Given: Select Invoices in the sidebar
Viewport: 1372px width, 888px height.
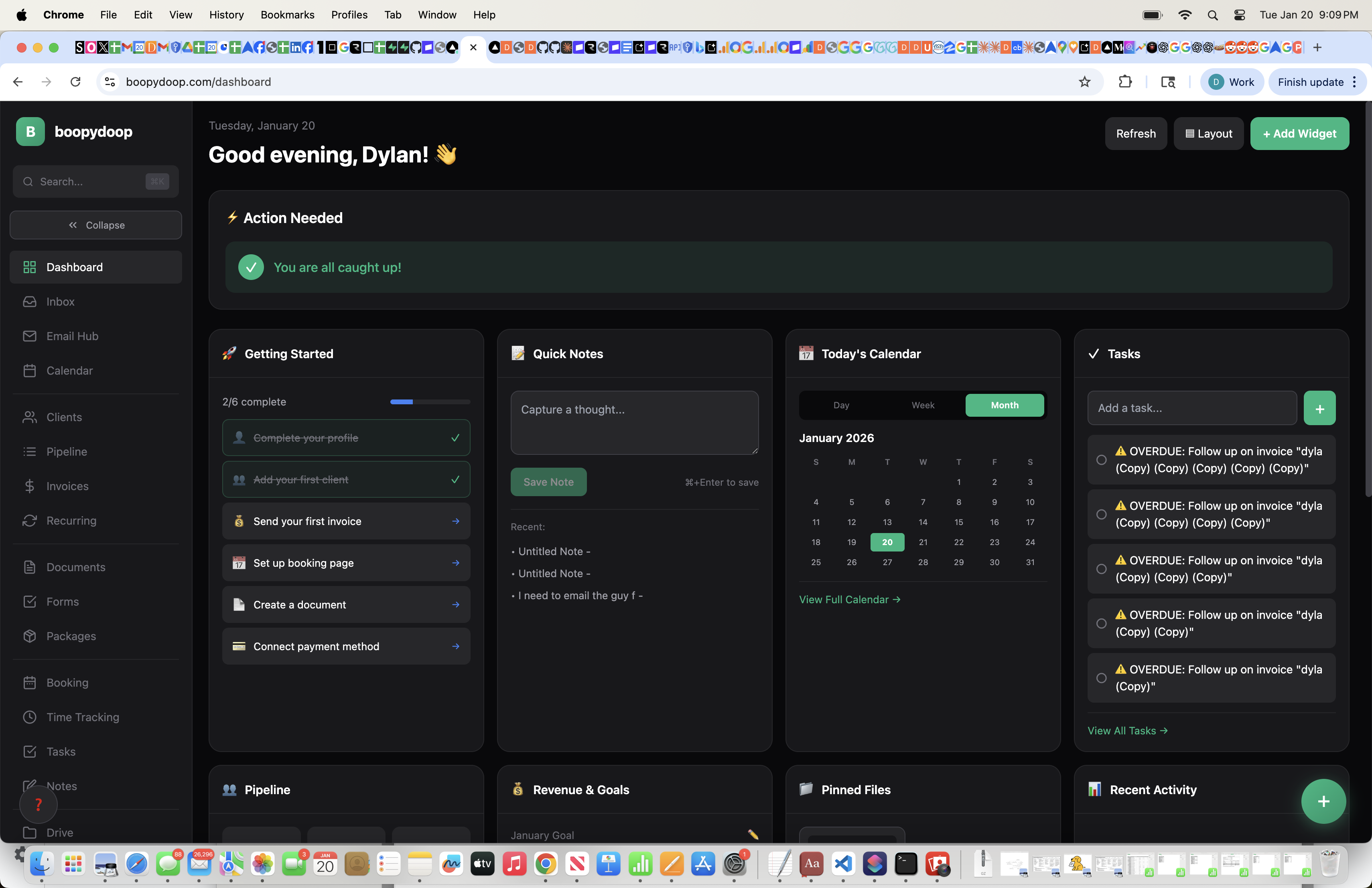Looking at the screenshot, I should pos(67,486).
